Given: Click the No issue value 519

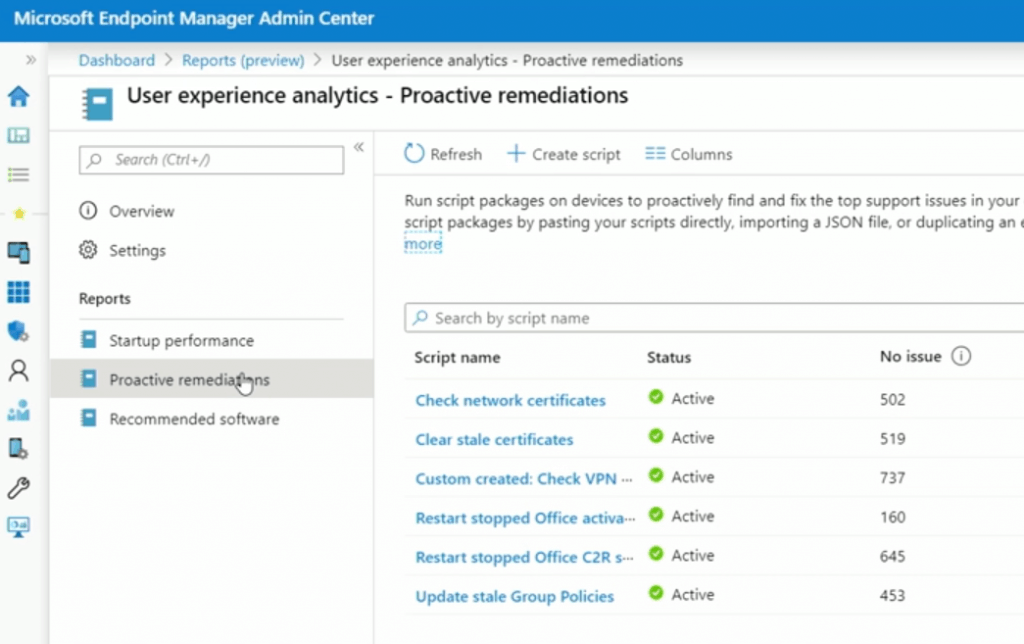Looking at the screenshot, I should click(x=892, y=438).
